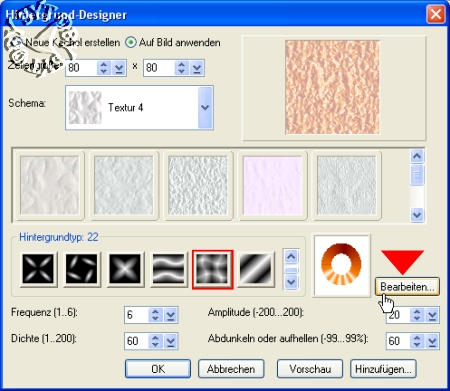The width and height of the screenshot is (450, 391).
Task: Choose the third rough grainy texture thumbnail
Action: click(x=198, y=185)
